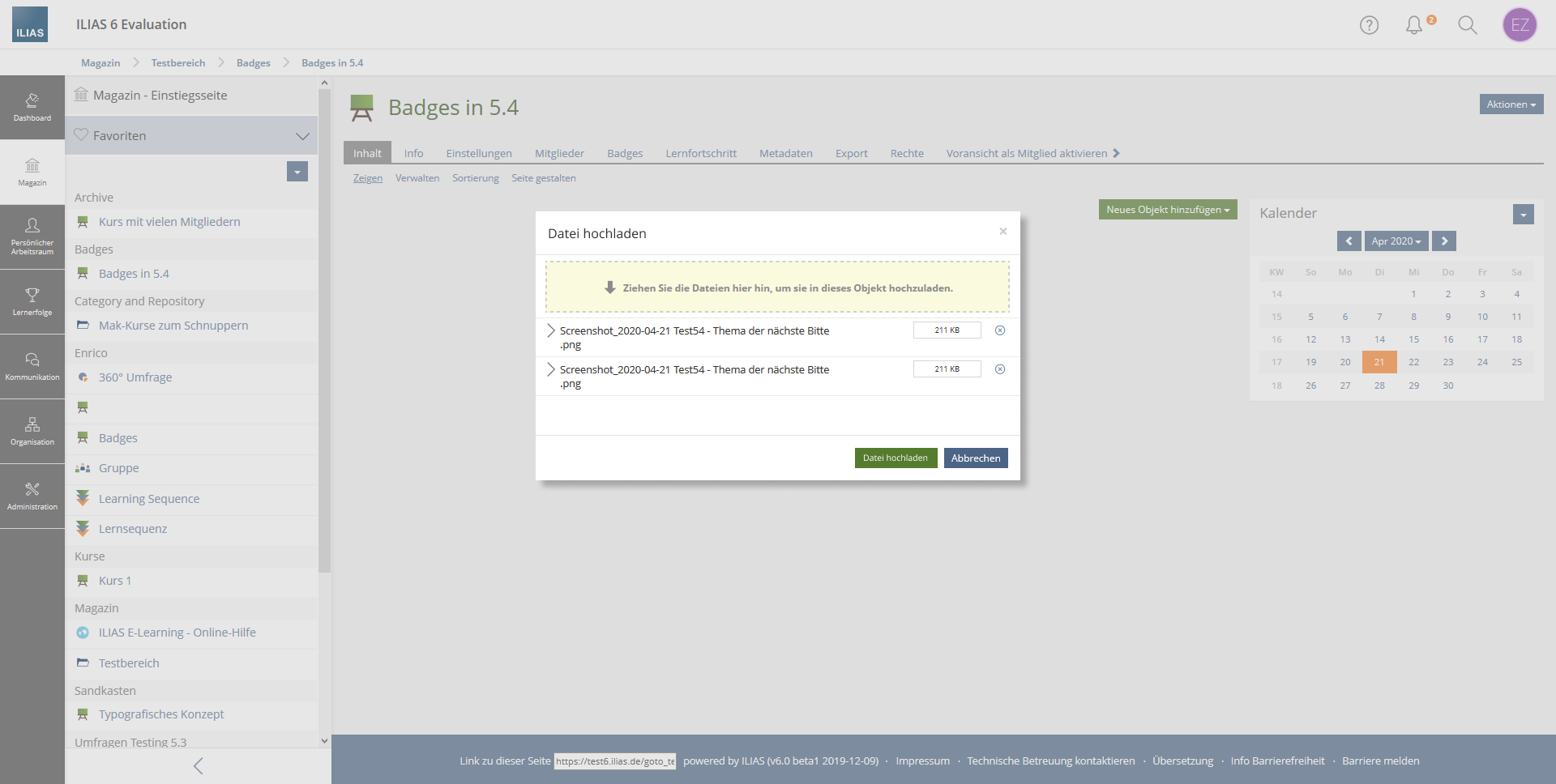Open the Magazin section in the sidebar
Screen dimensions: 1556x784
[32, 173]
